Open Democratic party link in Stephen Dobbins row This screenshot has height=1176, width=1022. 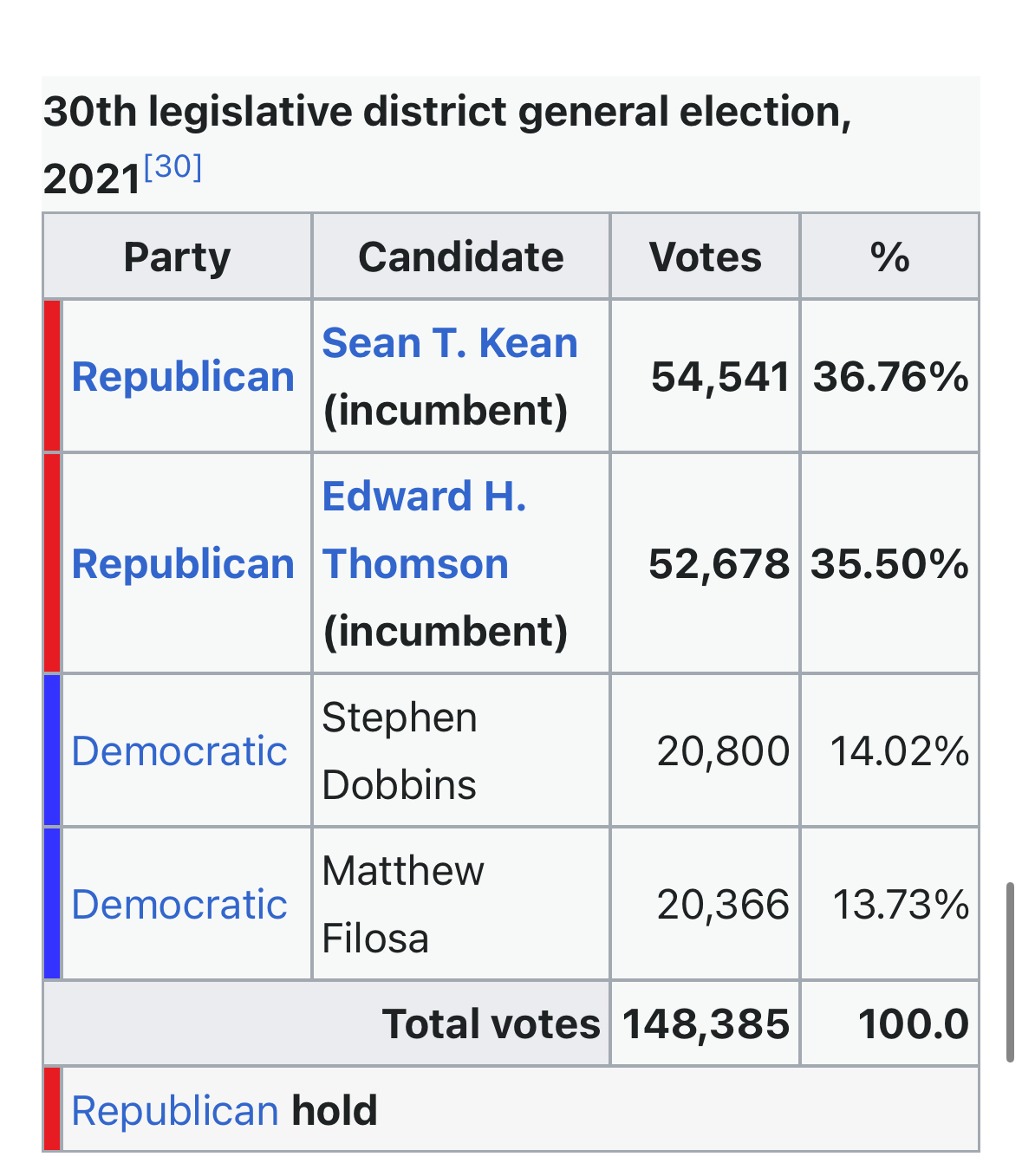coord(179,751)
